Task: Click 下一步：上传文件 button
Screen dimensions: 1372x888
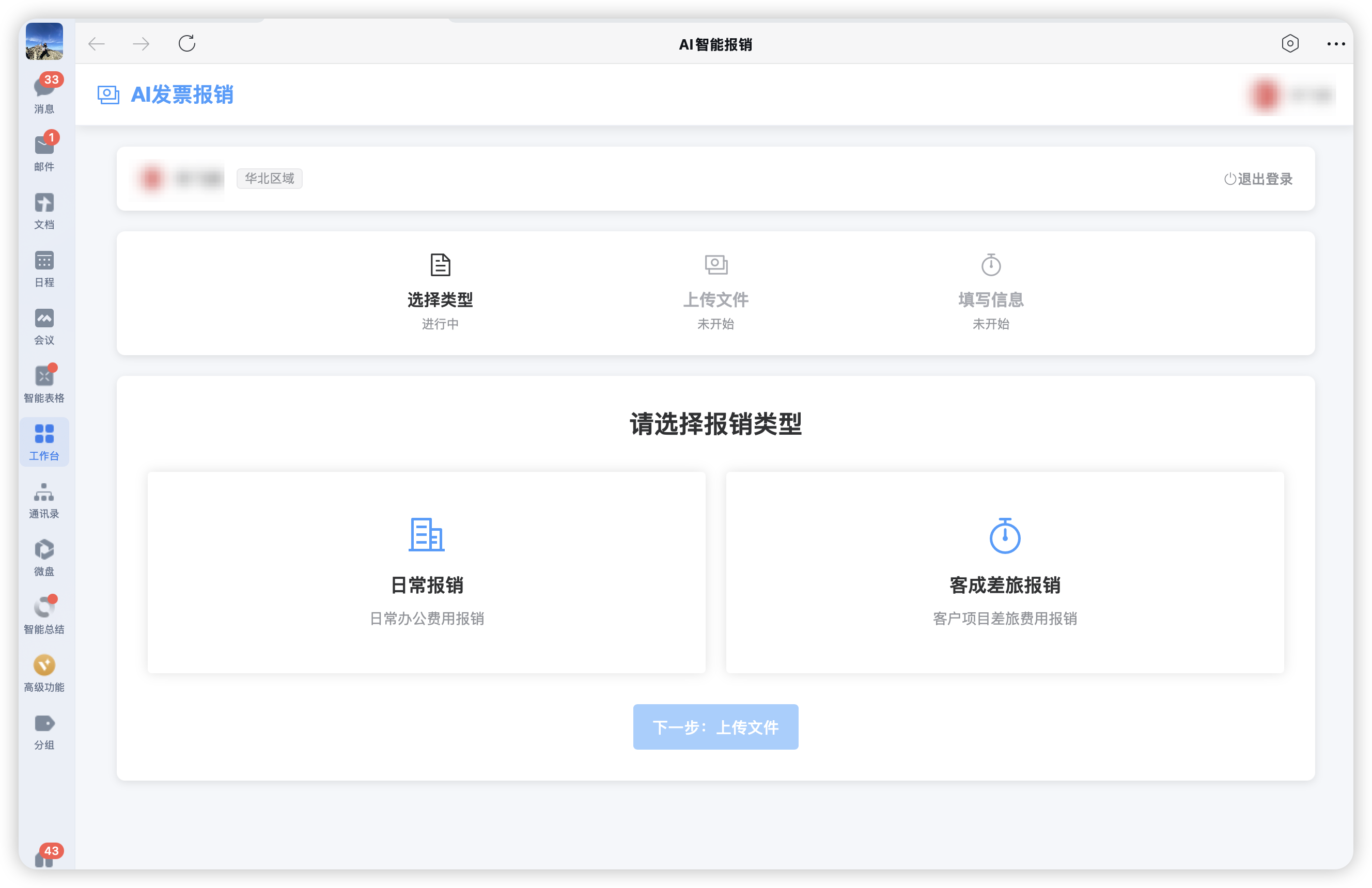Action: (715, 726)
